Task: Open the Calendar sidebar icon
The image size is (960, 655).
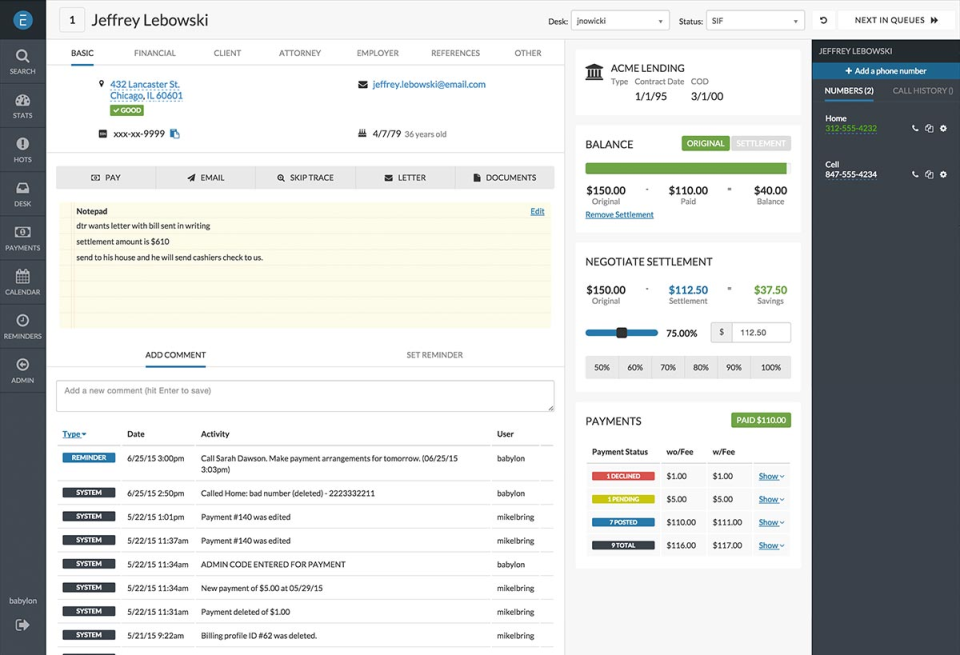Action: 22,281
